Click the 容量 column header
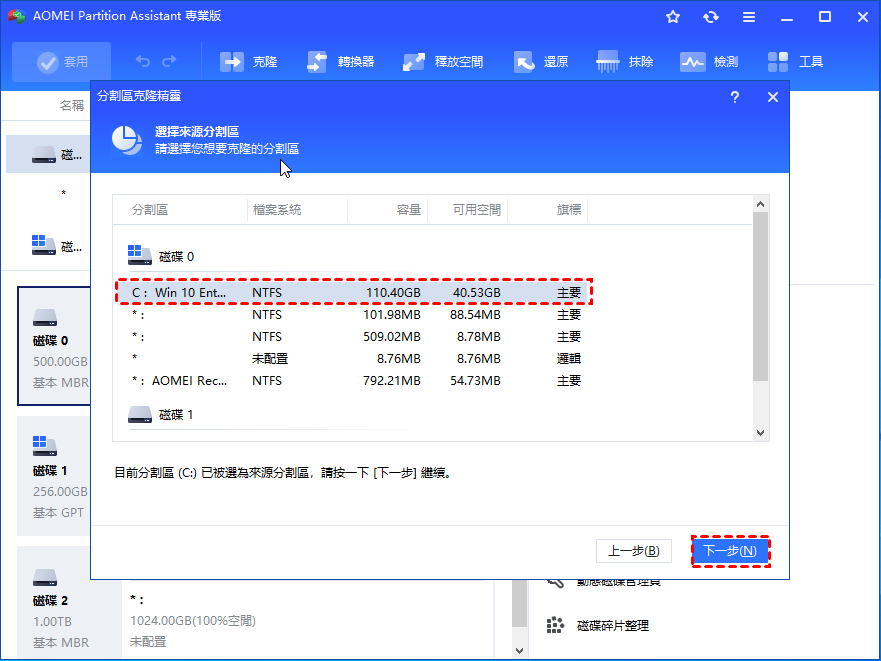The image size is (881, 661). coord(408,210)
